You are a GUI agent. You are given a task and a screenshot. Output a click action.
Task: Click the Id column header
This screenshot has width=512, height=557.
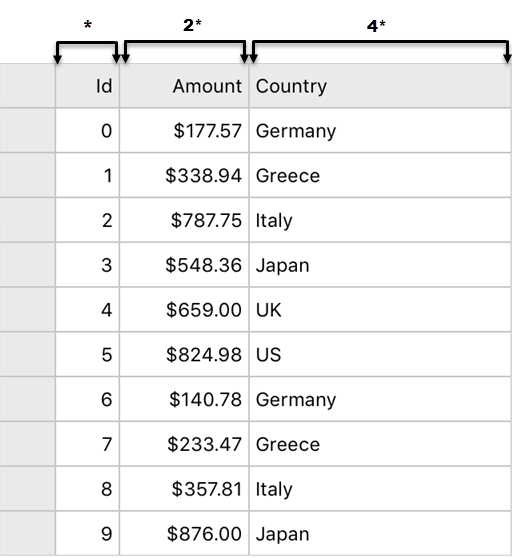tap(87, 86)
